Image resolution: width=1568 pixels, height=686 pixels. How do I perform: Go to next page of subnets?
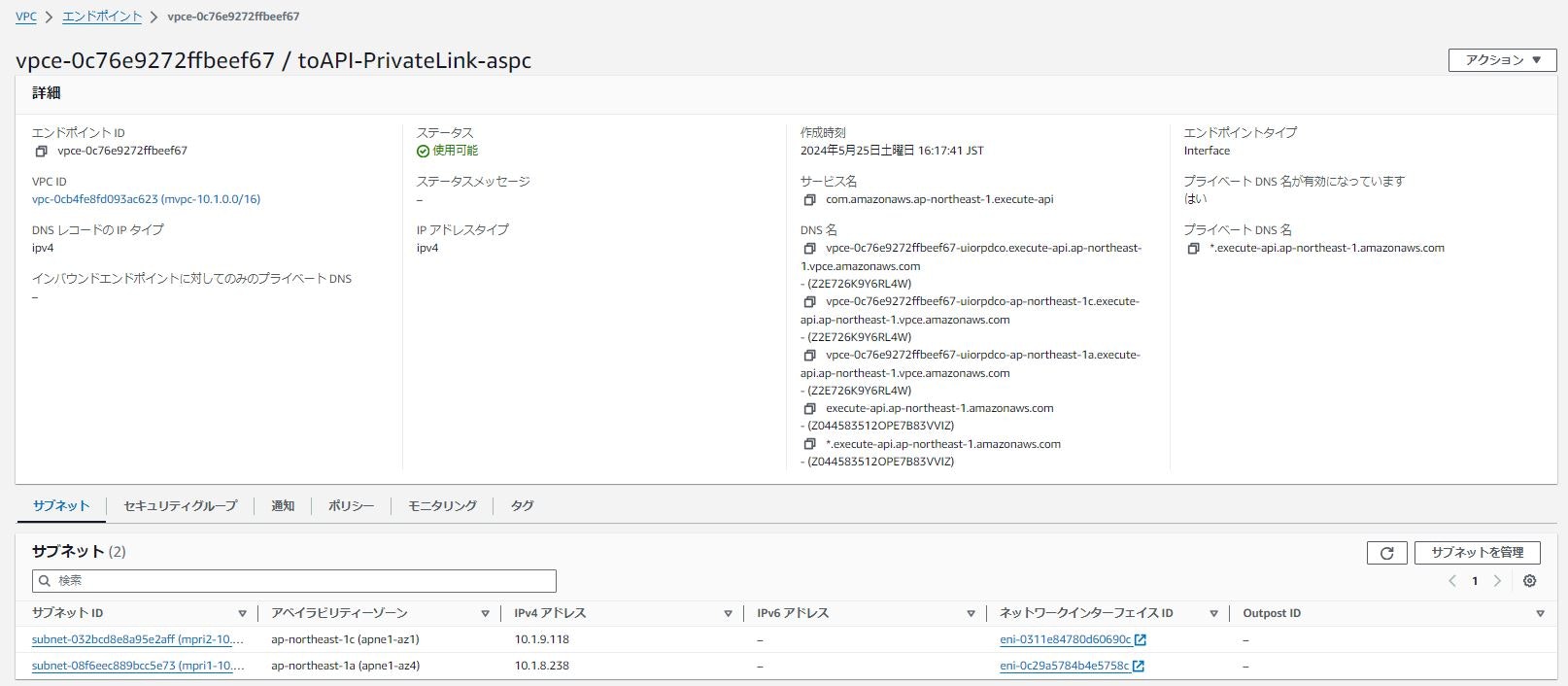(x=1497, y=581)
